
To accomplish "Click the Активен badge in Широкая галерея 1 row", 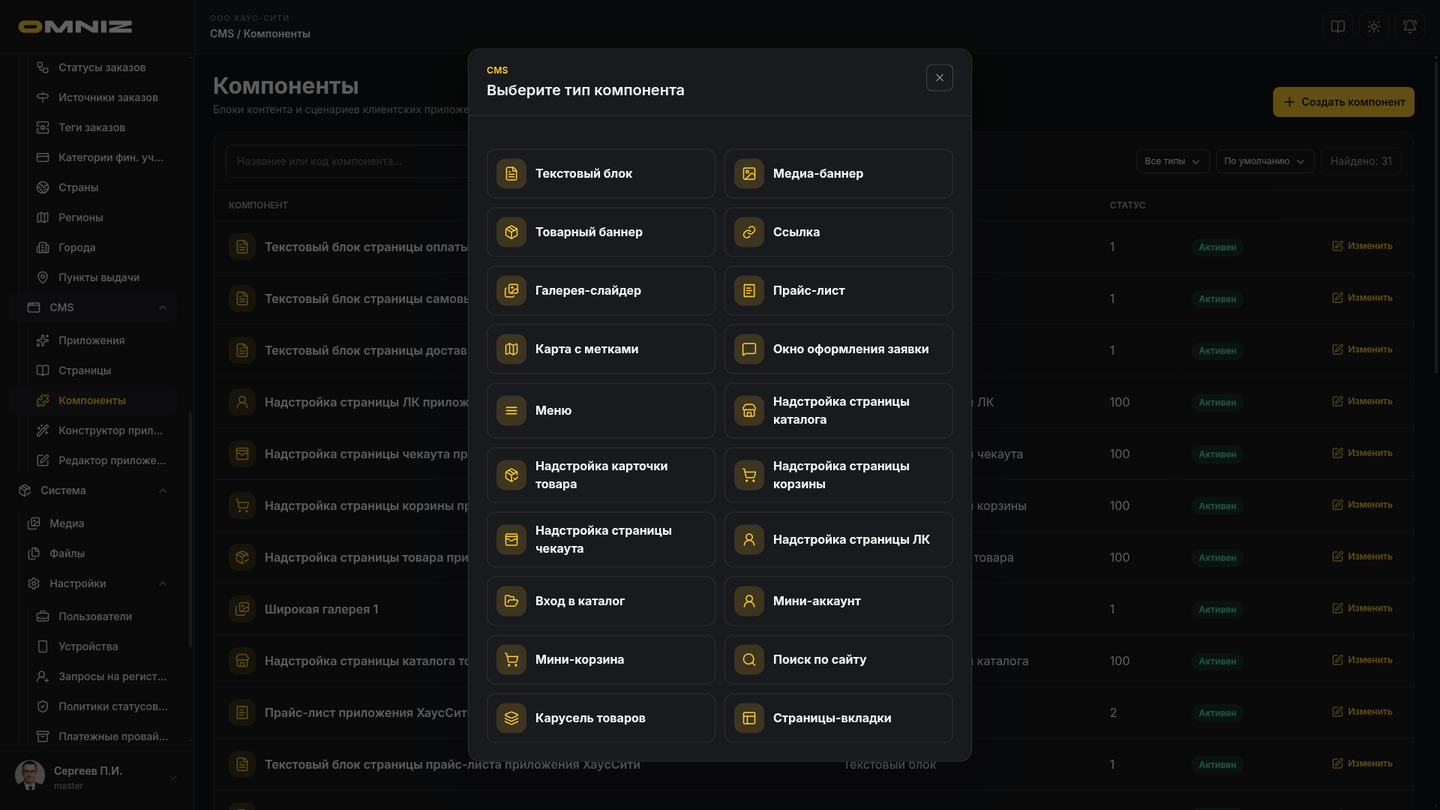I will coord(1217,609).
